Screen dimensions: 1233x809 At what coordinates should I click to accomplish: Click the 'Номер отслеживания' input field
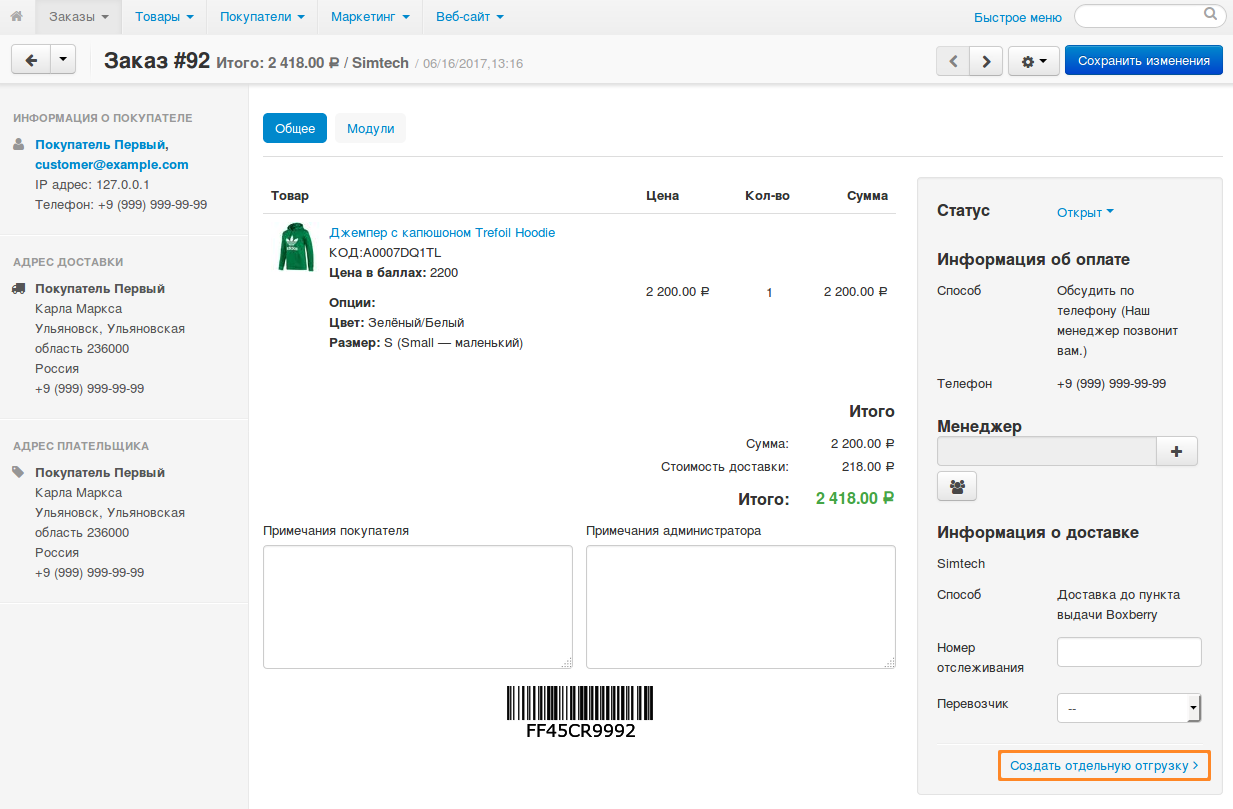click(x=1129, y=652)
